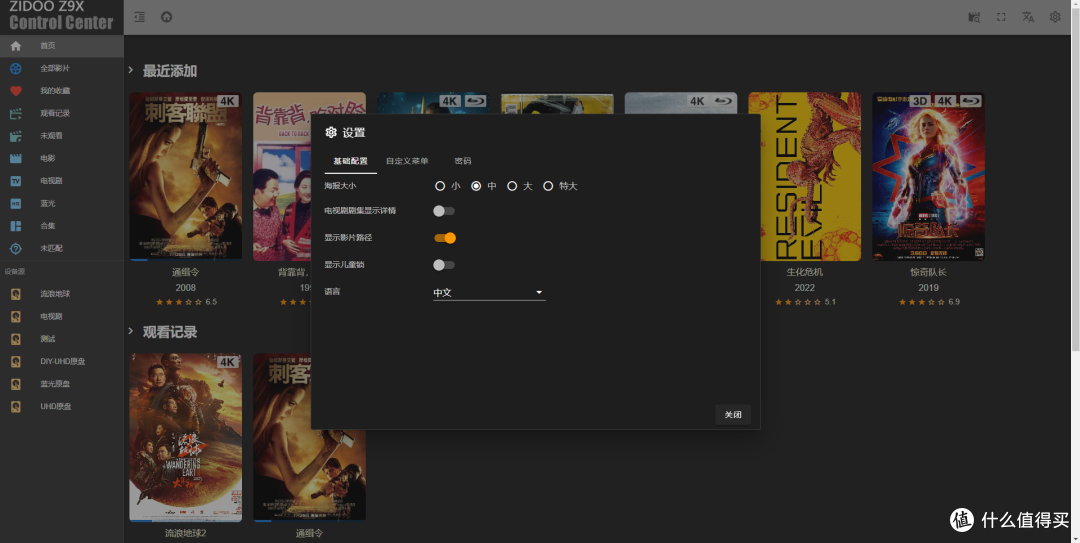This screenshot has width=1080, height=543.
Task: Collapse the sidebar with the menu-fold icon
Action: pos(139,17)
